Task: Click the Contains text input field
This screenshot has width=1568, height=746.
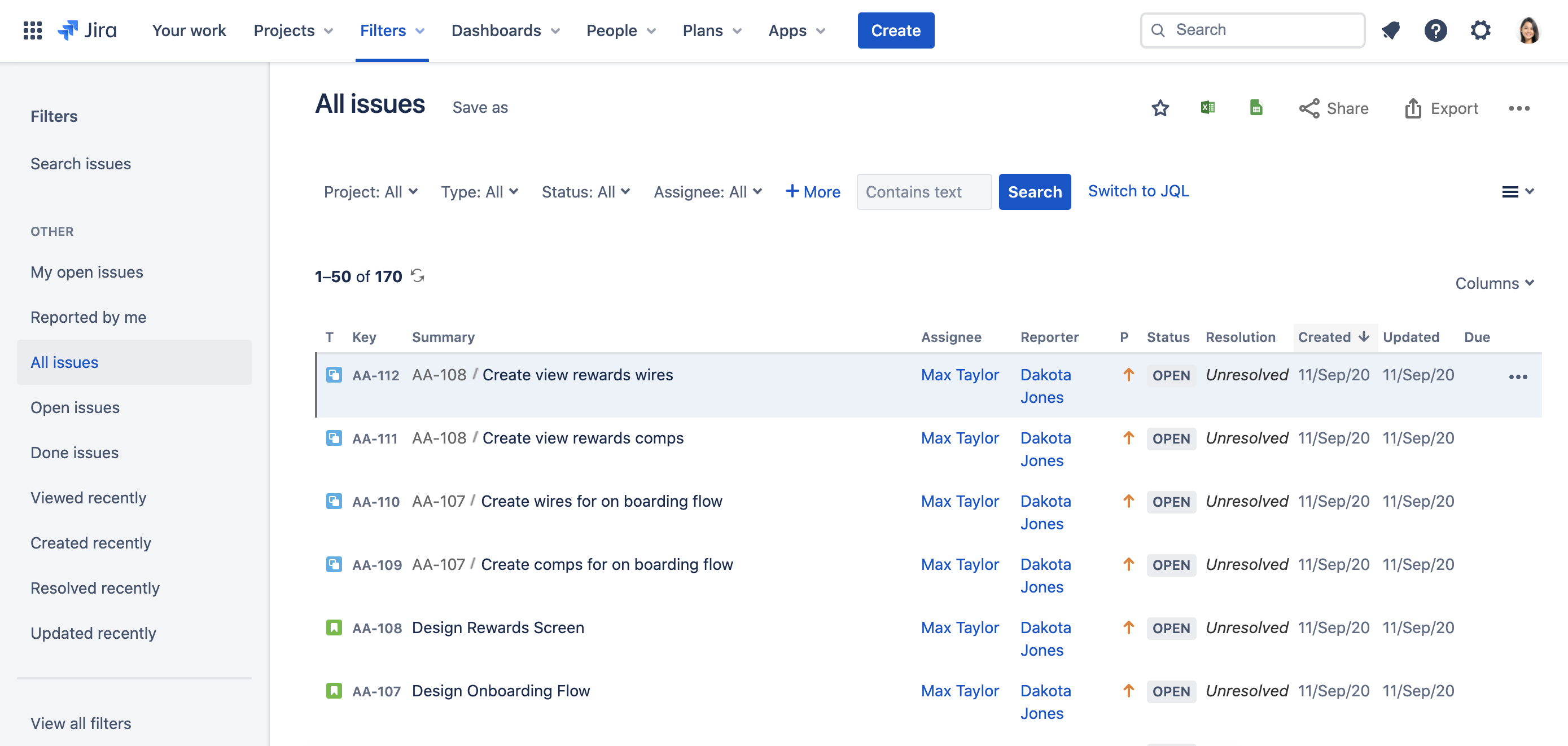Action: tap(923, 192)
